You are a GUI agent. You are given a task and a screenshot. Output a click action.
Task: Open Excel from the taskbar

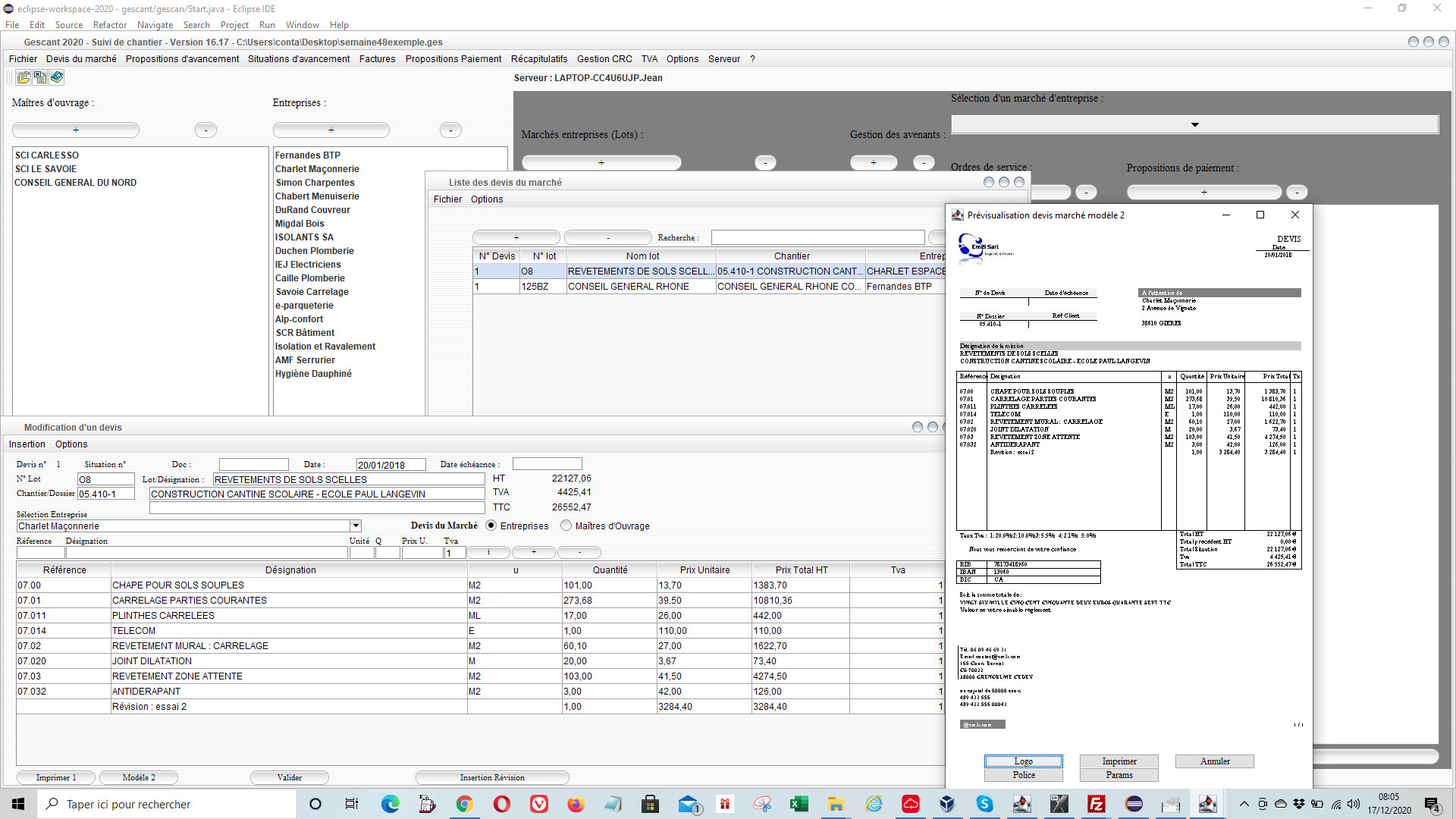click(799, 804)
